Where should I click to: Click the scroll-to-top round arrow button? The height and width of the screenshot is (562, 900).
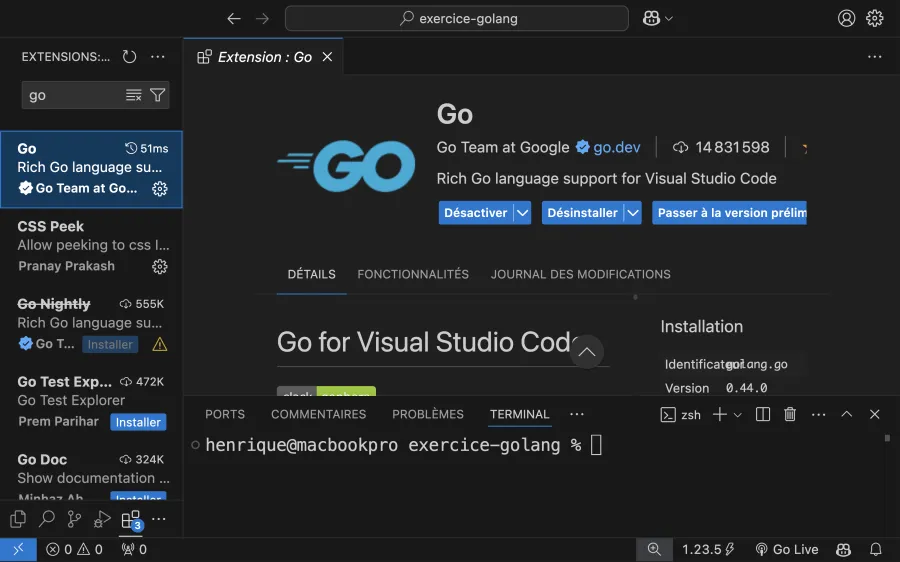tap(587, 351)
